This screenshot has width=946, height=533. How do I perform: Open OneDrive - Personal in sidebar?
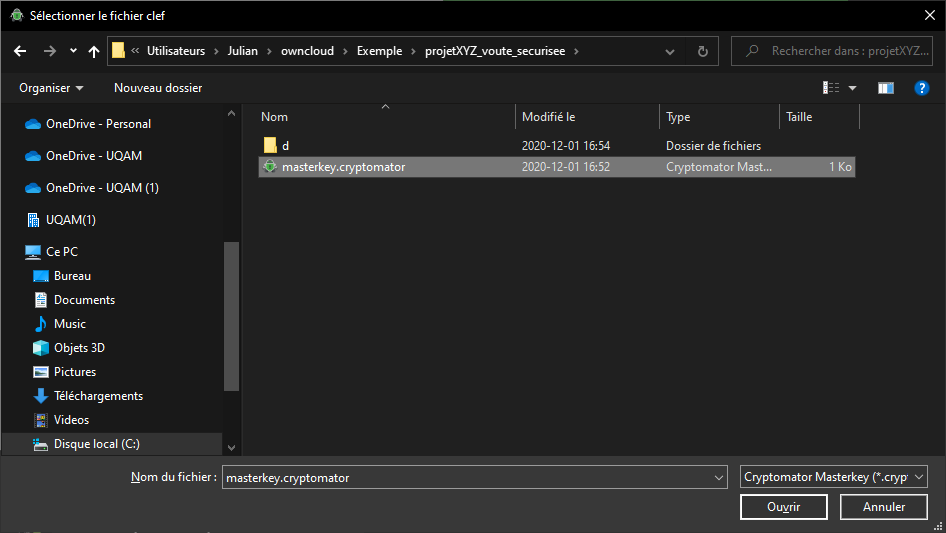pos(98,124)
